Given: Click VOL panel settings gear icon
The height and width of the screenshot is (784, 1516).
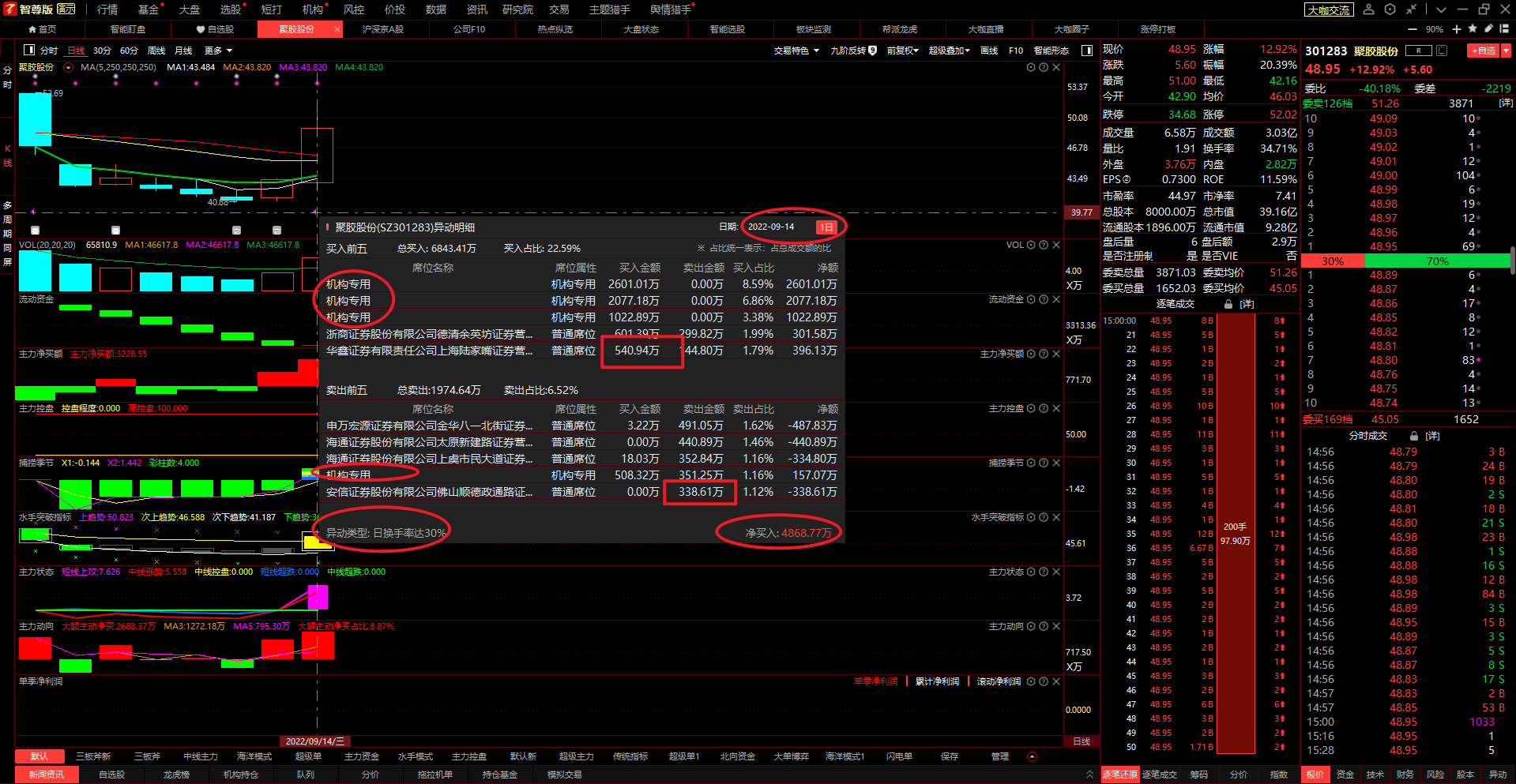Looking at the screenshot, I should point(1031,245).
